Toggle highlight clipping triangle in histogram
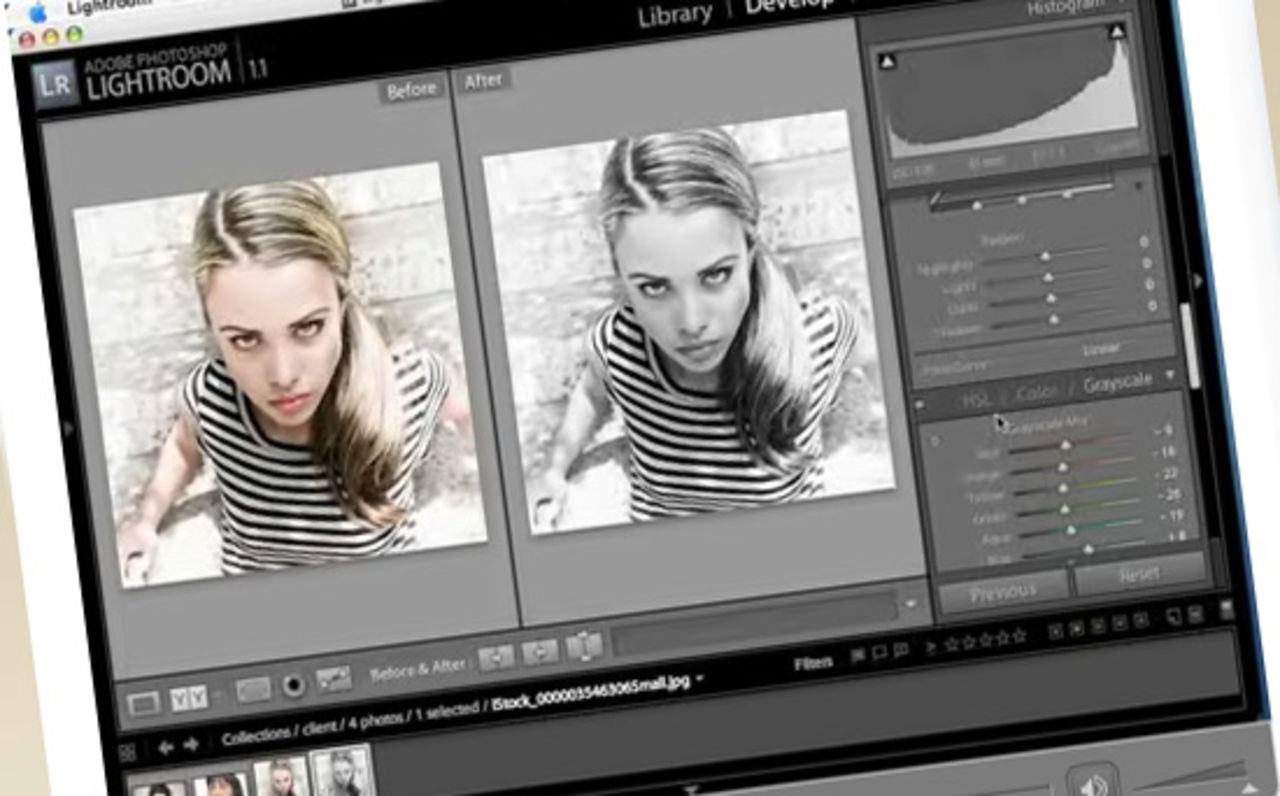Image resolution: width=1280 pixels, height=796 pixels. point(1116,33)
